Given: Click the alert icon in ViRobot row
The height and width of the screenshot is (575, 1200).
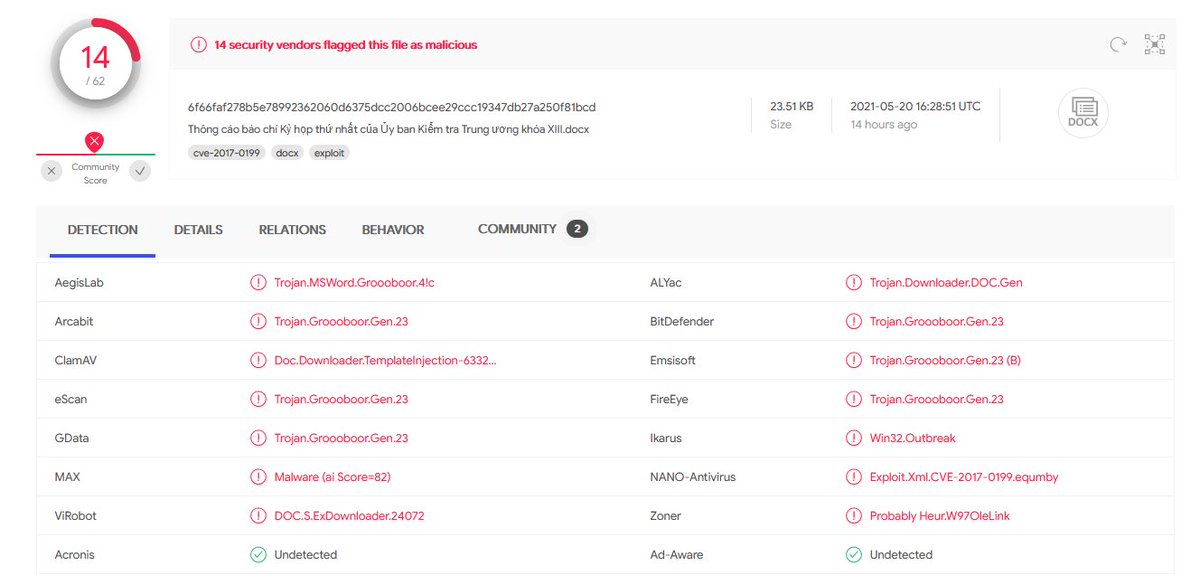Looking at the screenshot, I should coord(258,516).
